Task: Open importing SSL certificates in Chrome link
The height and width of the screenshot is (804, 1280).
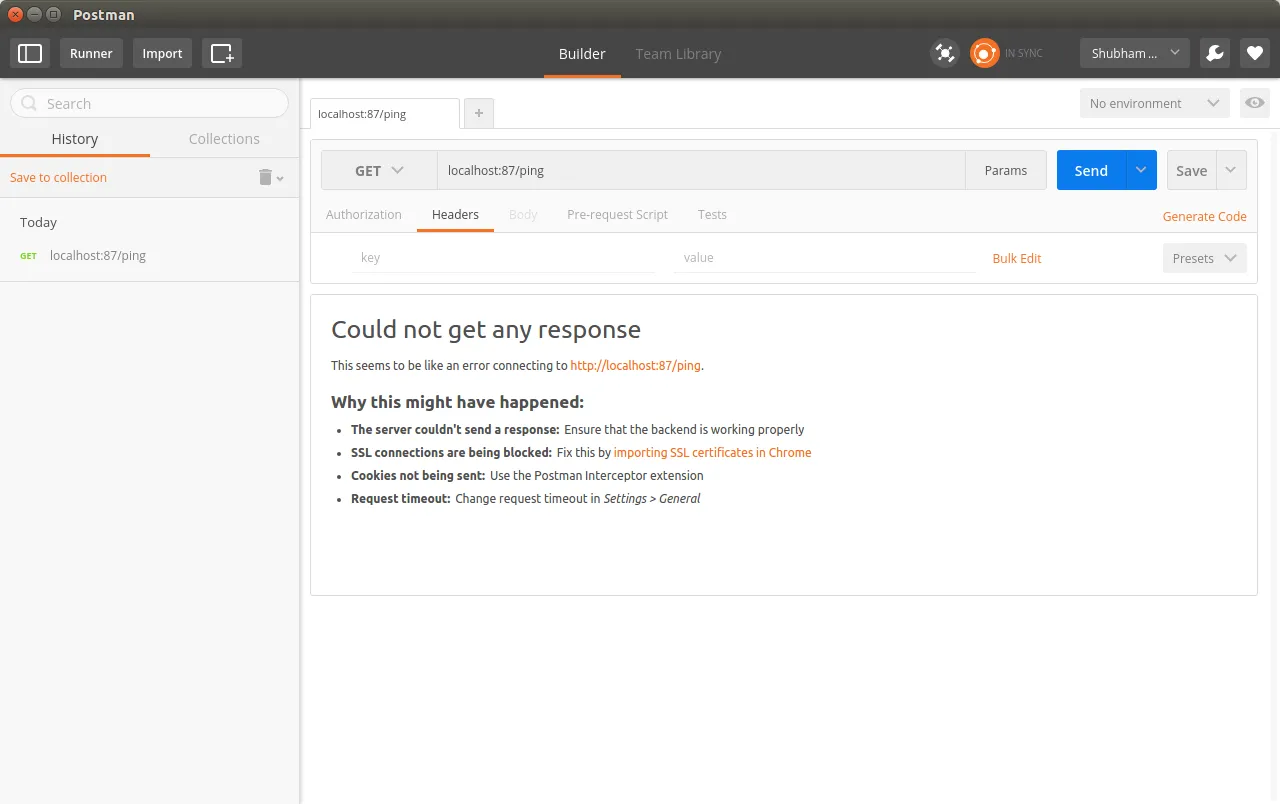Action: 712,452
